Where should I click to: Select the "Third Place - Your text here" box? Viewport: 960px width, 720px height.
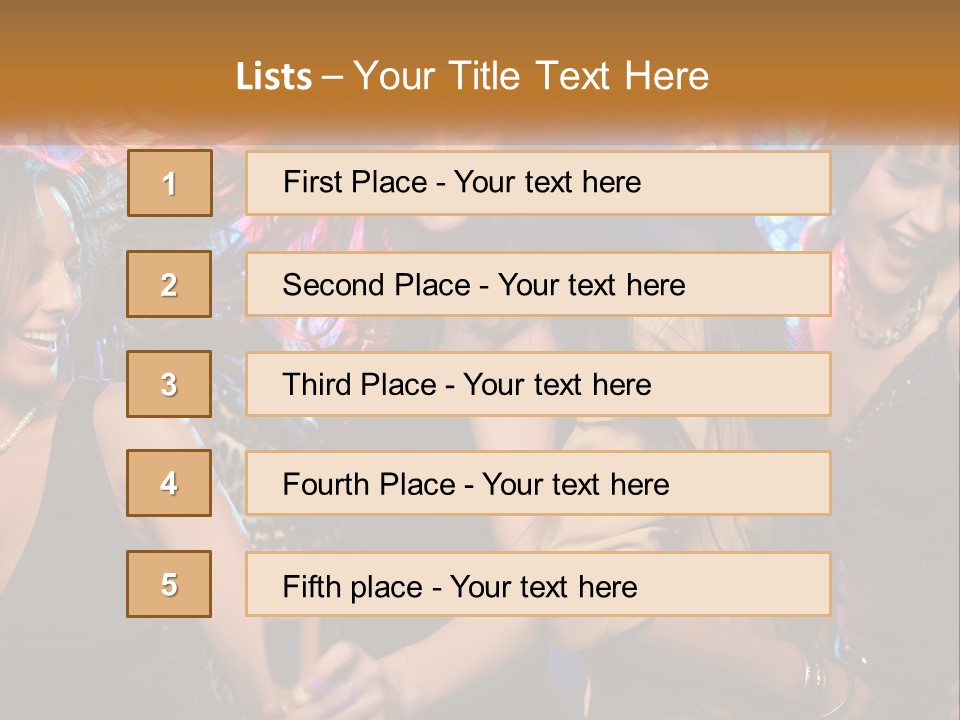click(x=538, y=384)
